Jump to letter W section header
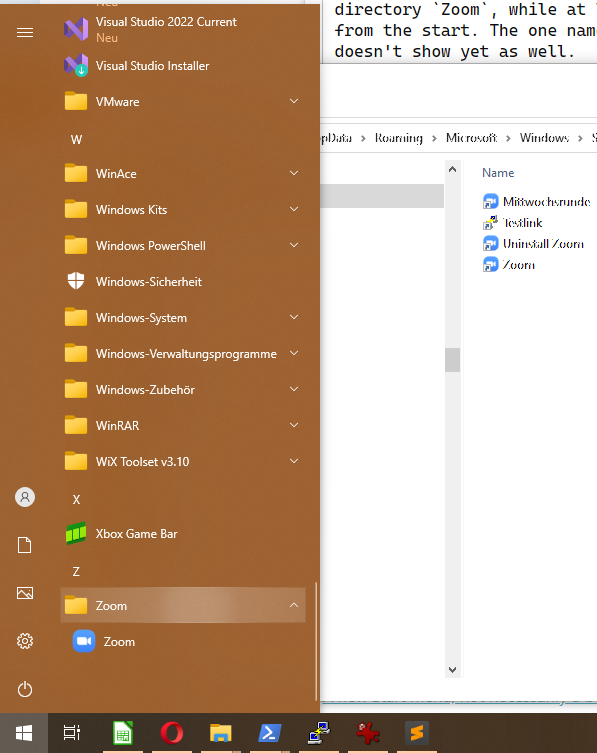 pyautogui.click(x=76, y=140)
